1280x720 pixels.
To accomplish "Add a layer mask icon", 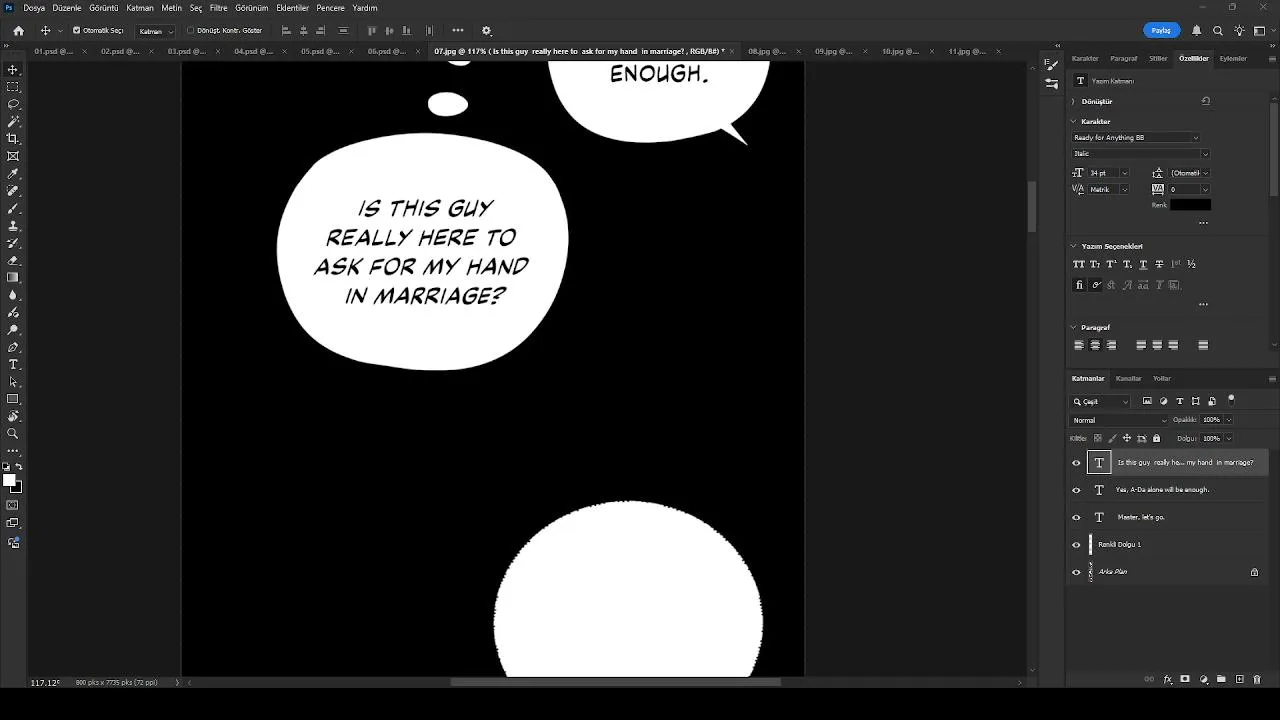I will pyautogui.click(x=1185, y=680).
